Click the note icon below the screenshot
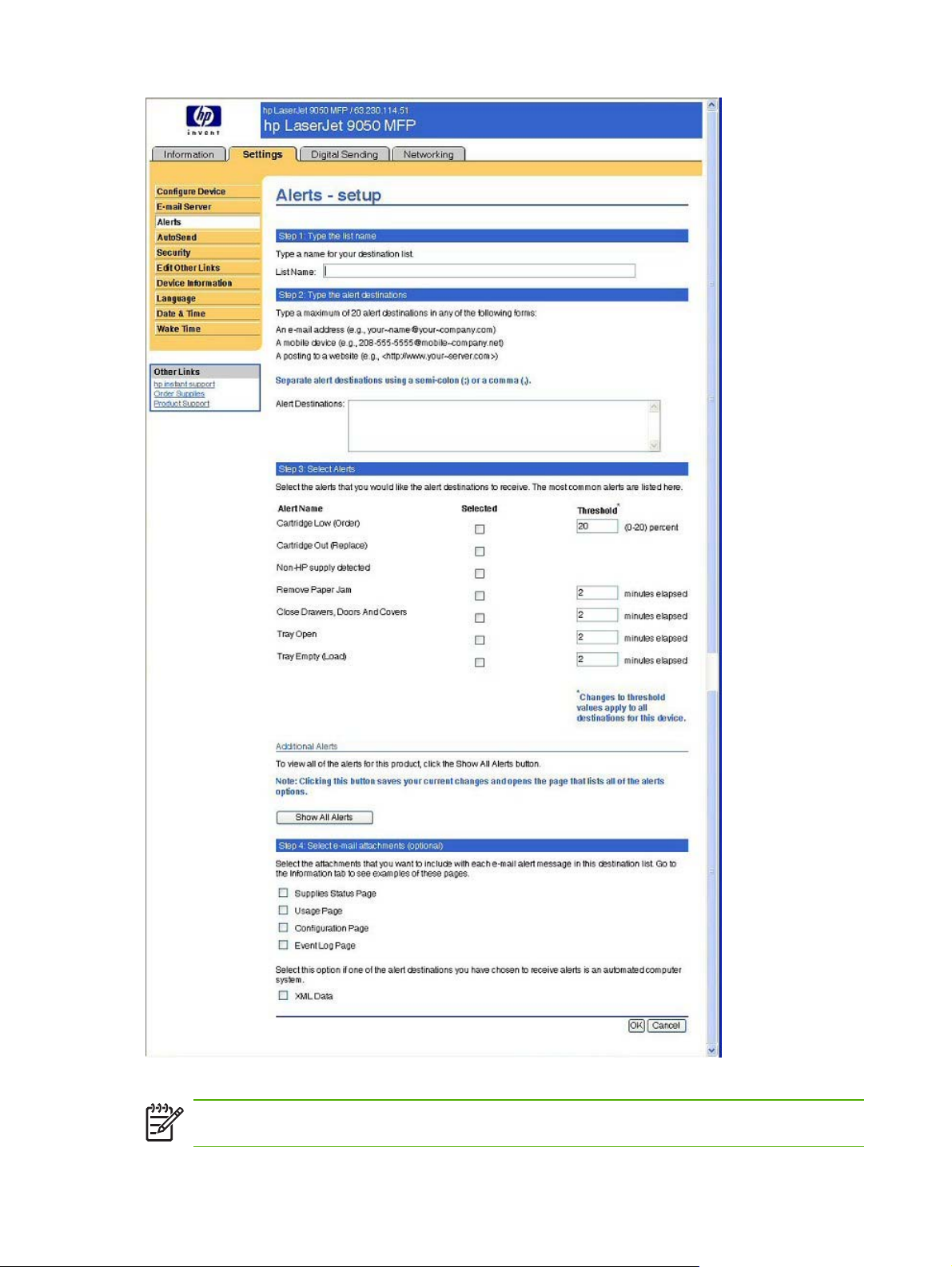 point(165,1122)
